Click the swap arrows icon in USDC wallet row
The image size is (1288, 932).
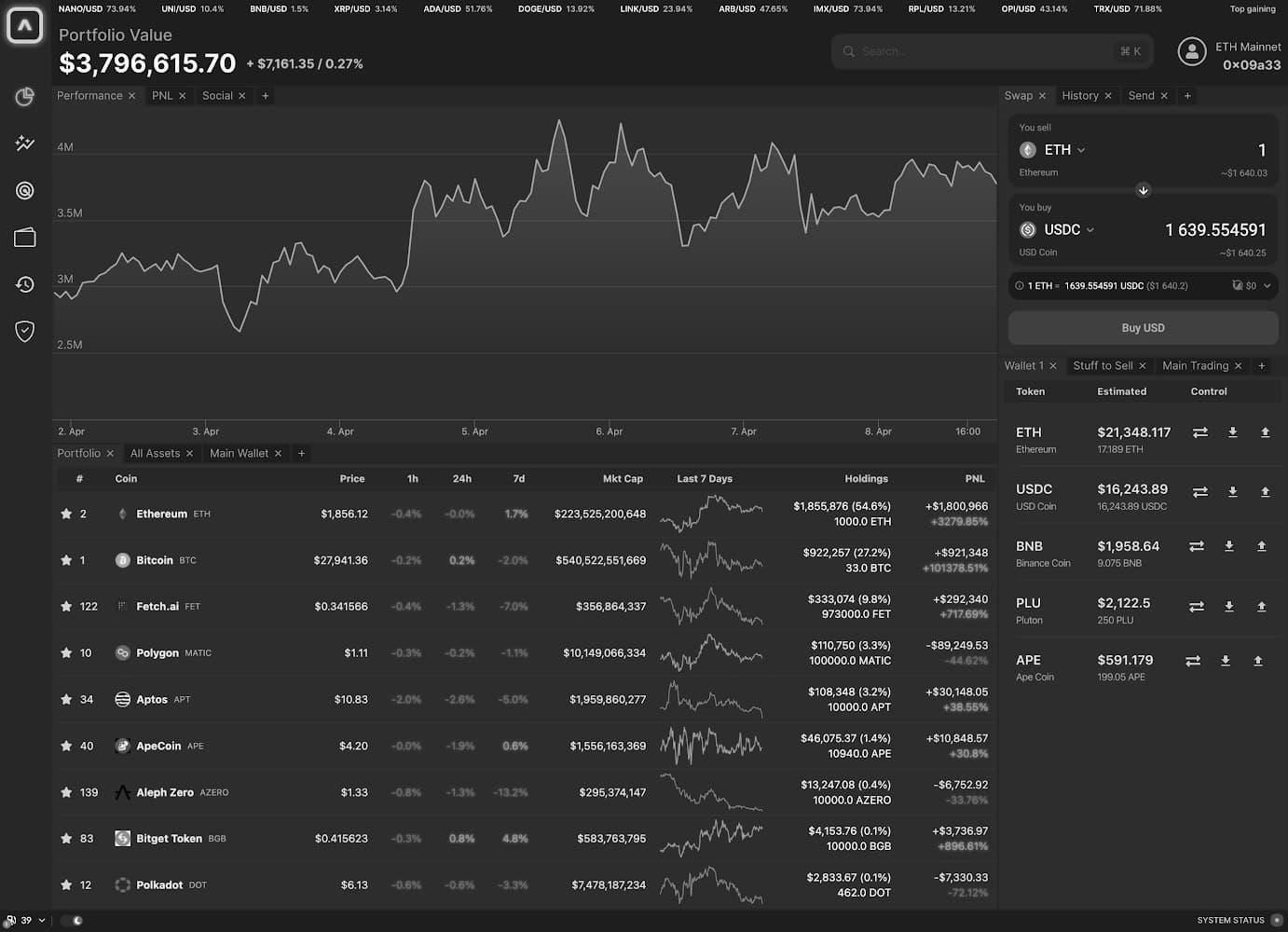pyautogui.click(x=1200, y=491)
